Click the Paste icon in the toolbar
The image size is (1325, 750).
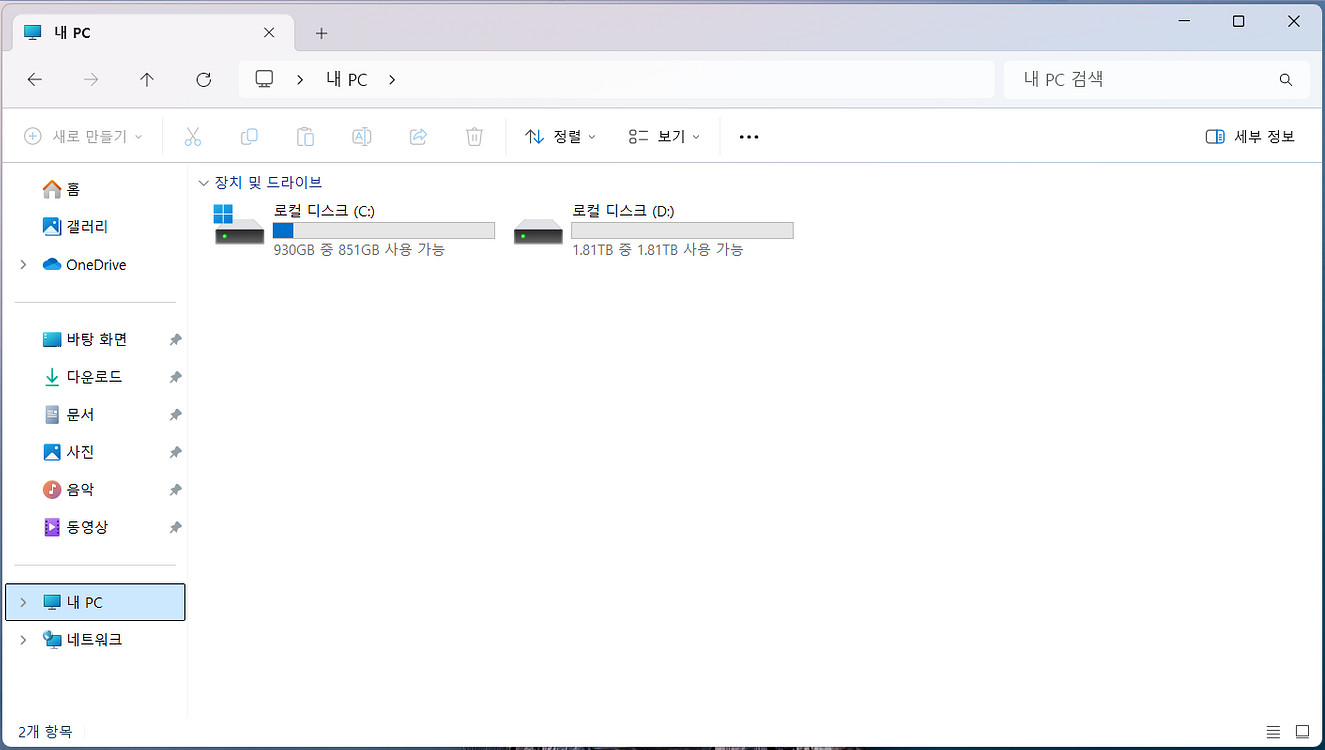pyautogui.click(x=305, y=136)
